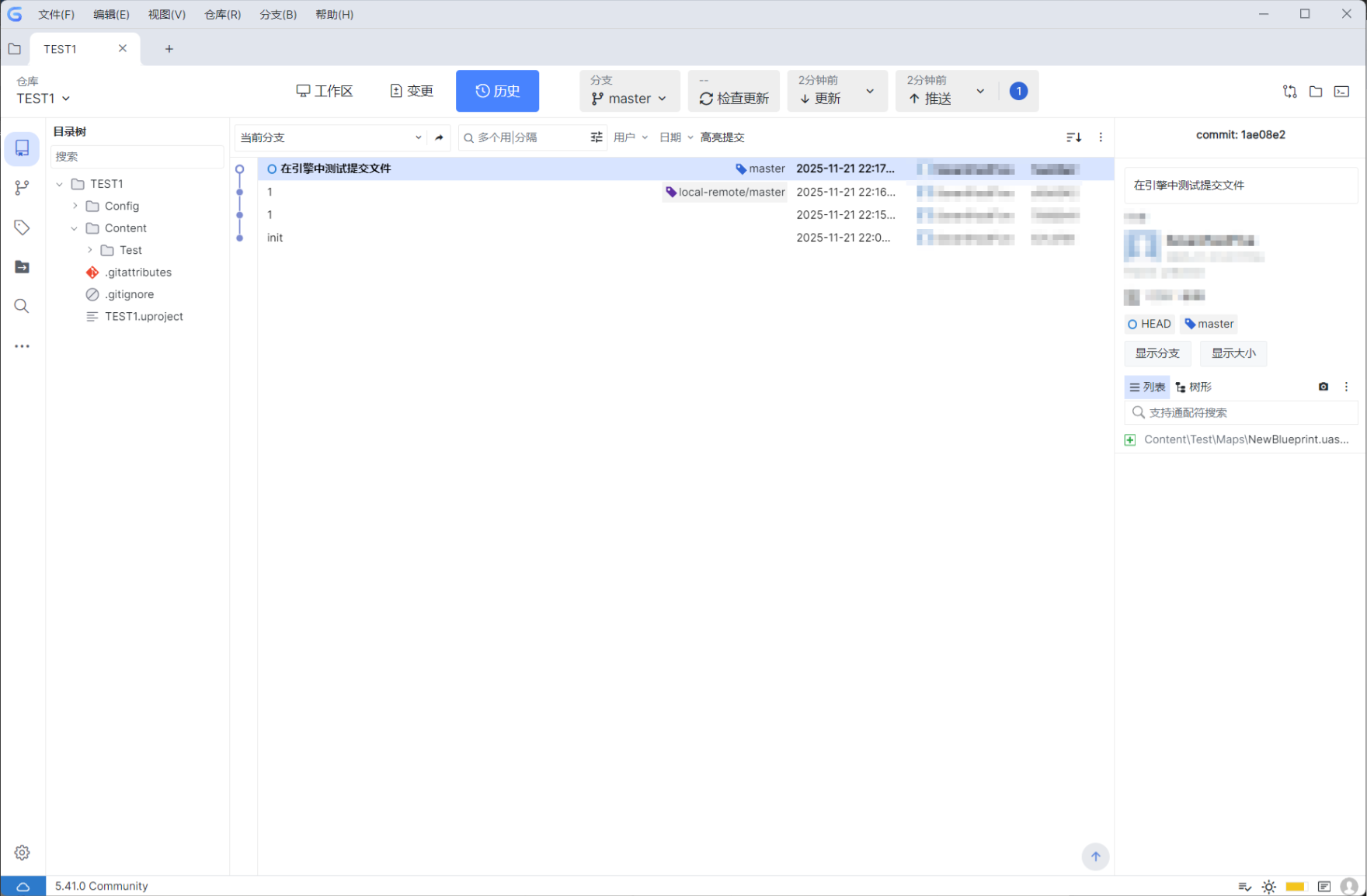Open the built-in terminal icon top right
Image resolution: width=1367 pixels, height=896 pixels.
click(1341, 91)
